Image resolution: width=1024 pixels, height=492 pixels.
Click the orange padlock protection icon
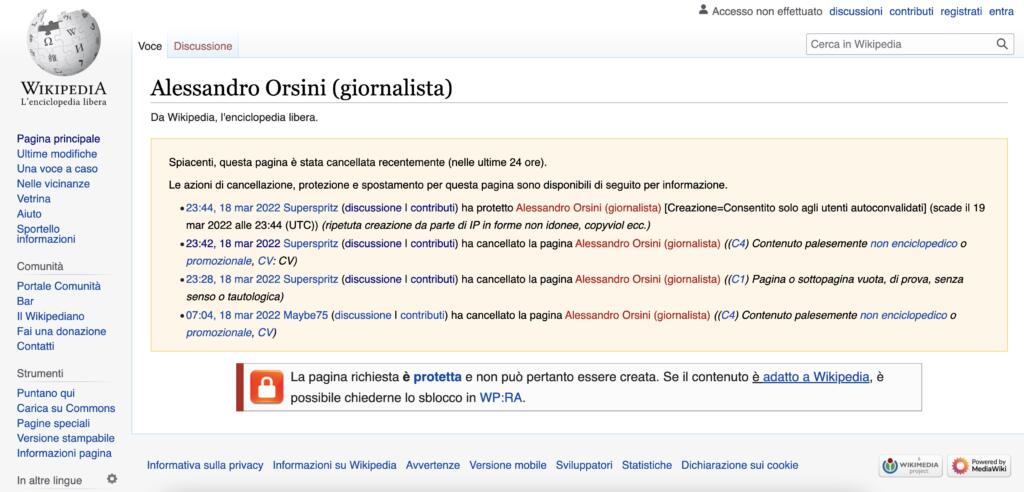pyautogui.click(x=265, y=387)
